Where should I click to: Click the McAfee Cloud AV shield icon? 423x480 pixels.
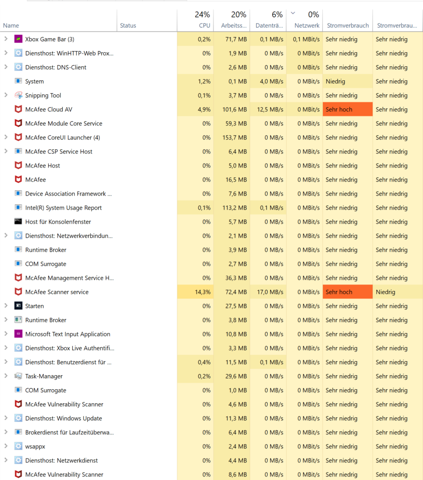coord(18,109)
